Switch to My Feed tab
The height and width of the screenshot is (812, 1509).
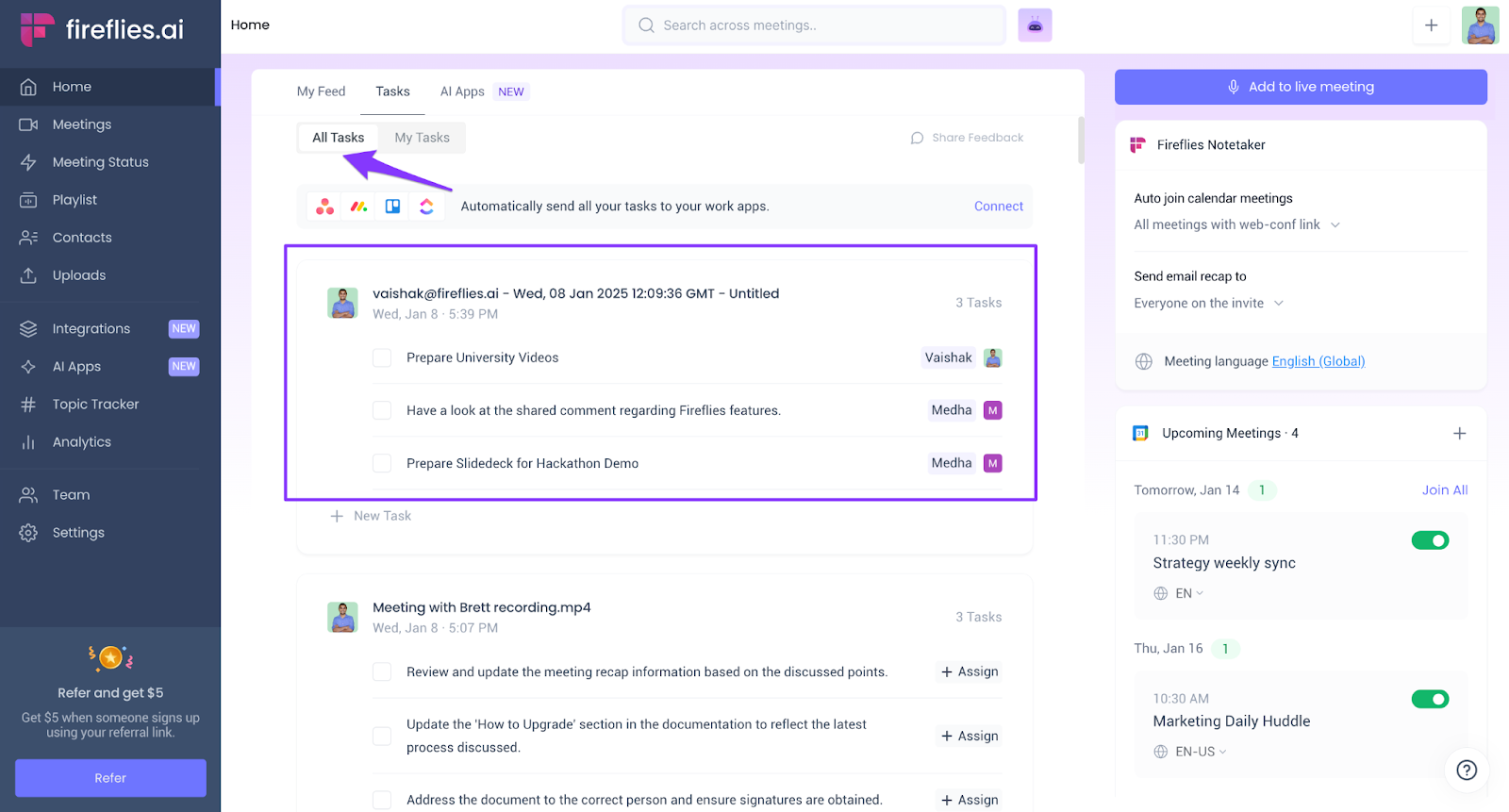[x=321, y=91]
